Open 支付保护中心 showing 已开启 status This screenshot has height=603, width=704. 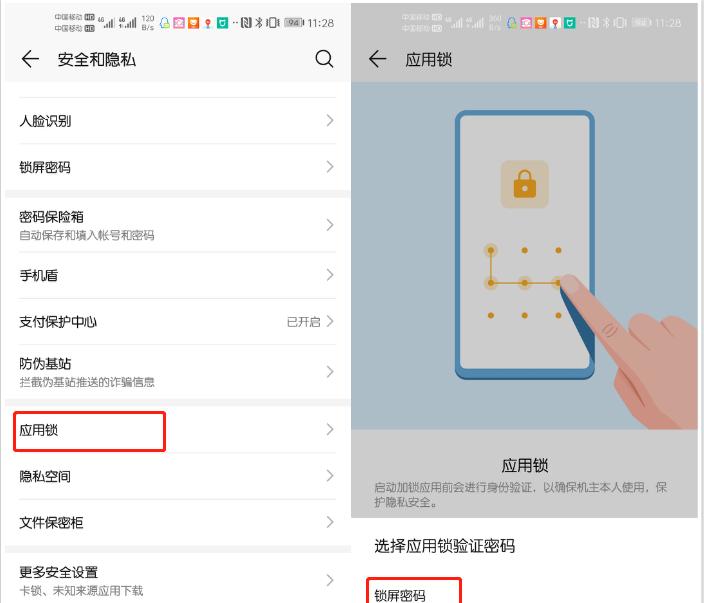[x=177, y=321]
